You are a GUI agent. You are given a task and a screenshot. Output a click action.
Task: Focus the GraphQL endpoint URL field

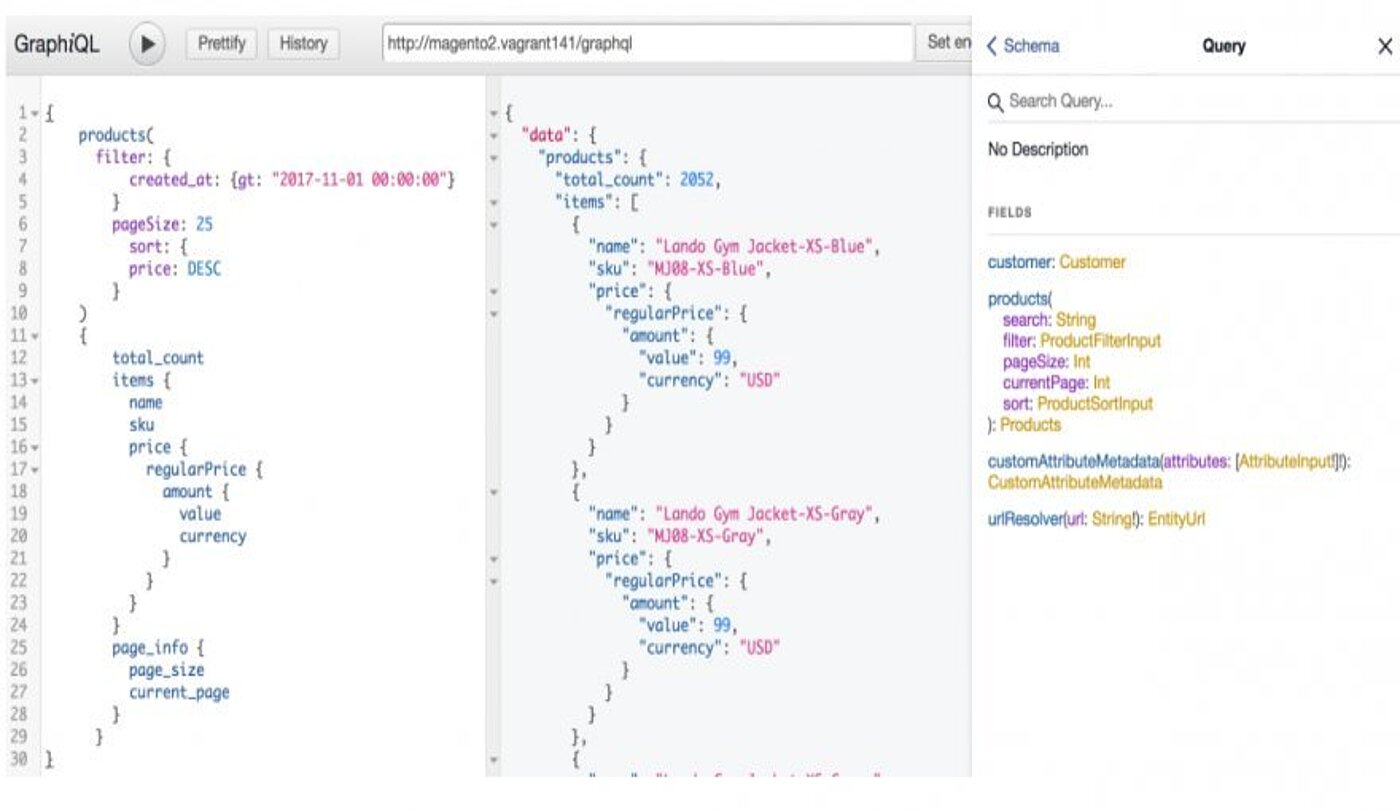(647, 44)
